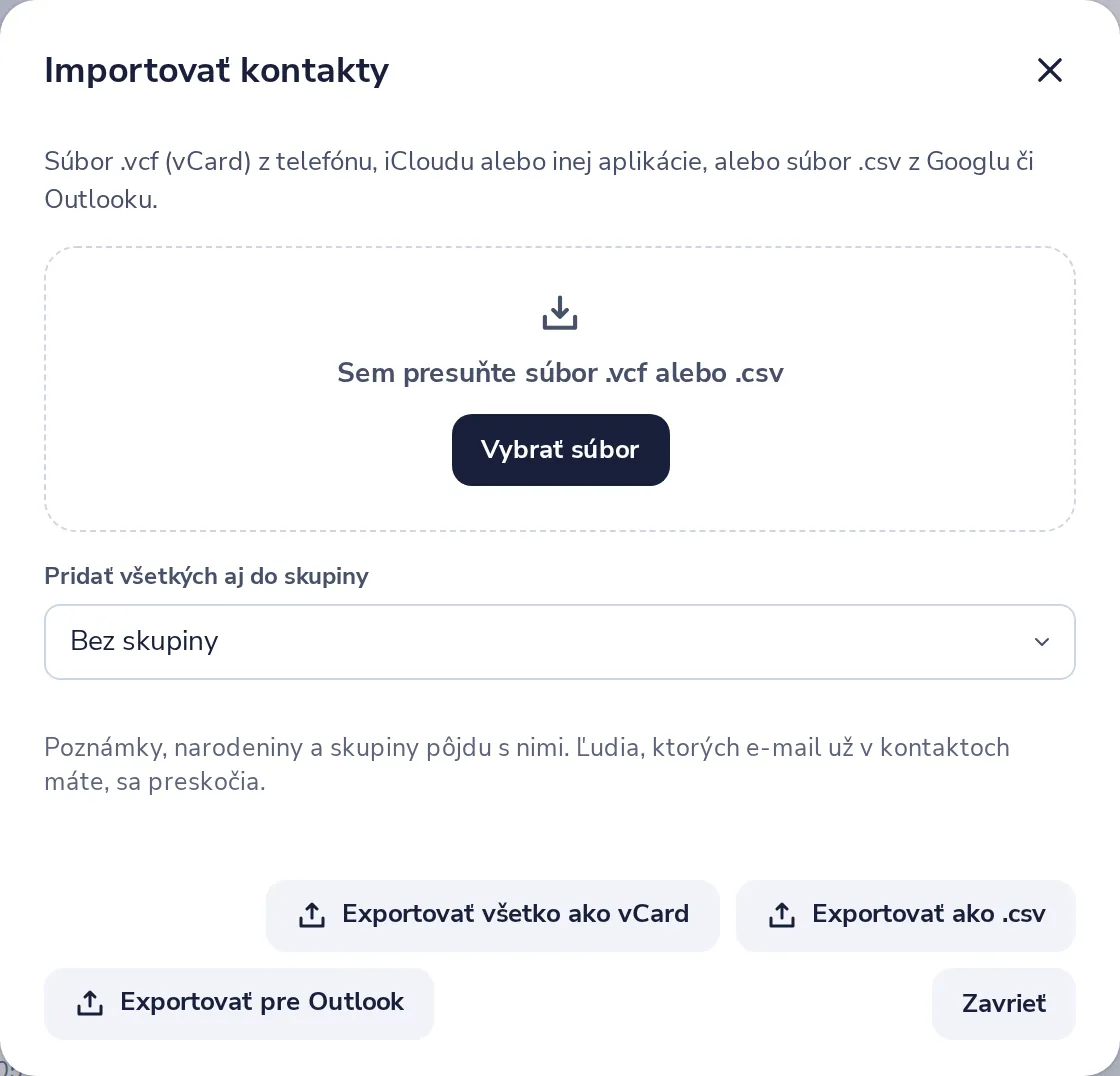Image resolution: width=1120 pixels, height=1076 pixels.
Task: Click the download tray icon in drop zone
Action: 560,313
